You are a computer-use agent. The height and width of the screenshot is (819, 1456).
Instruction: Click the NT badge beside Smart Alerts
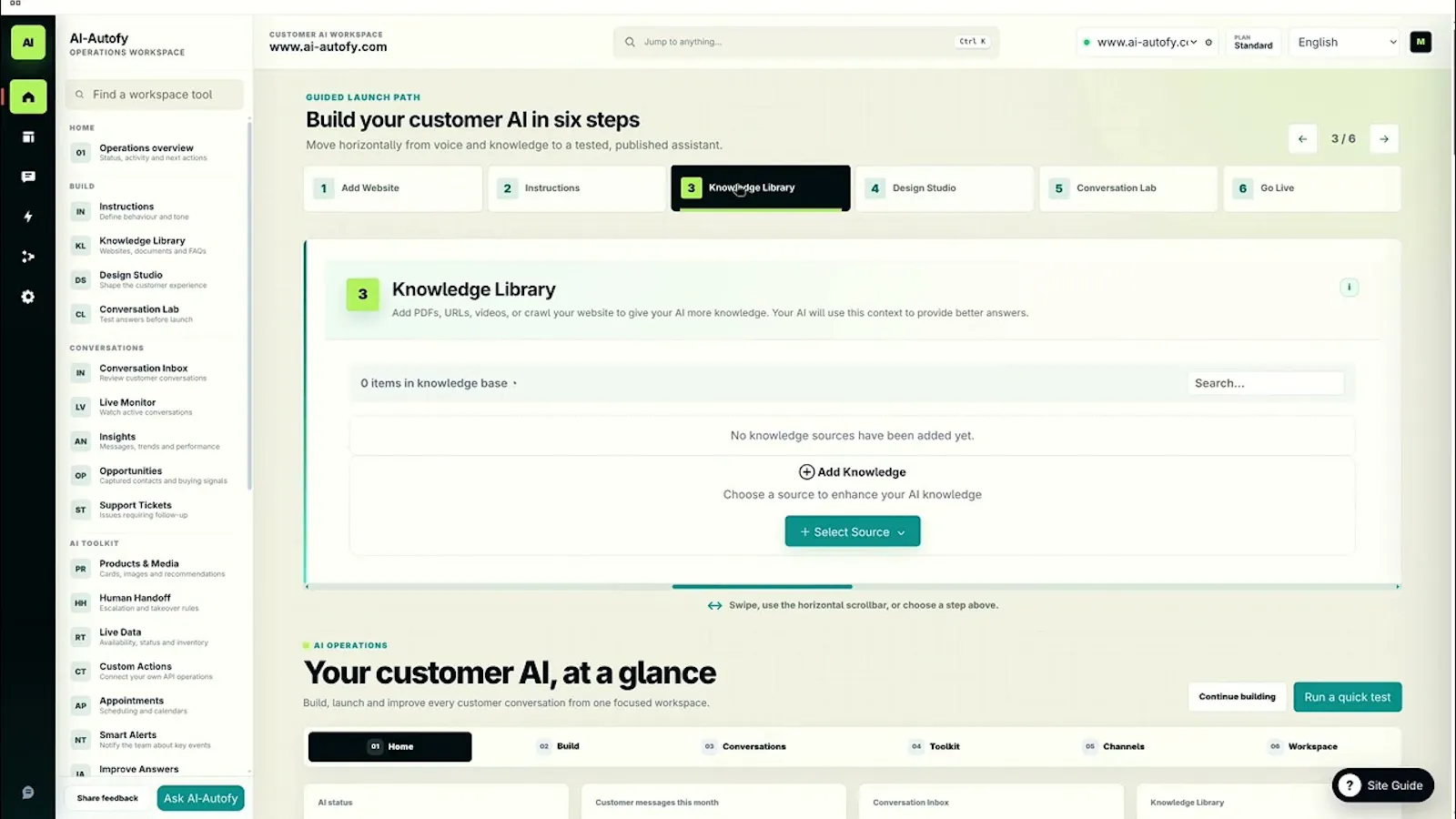point(81,740)
